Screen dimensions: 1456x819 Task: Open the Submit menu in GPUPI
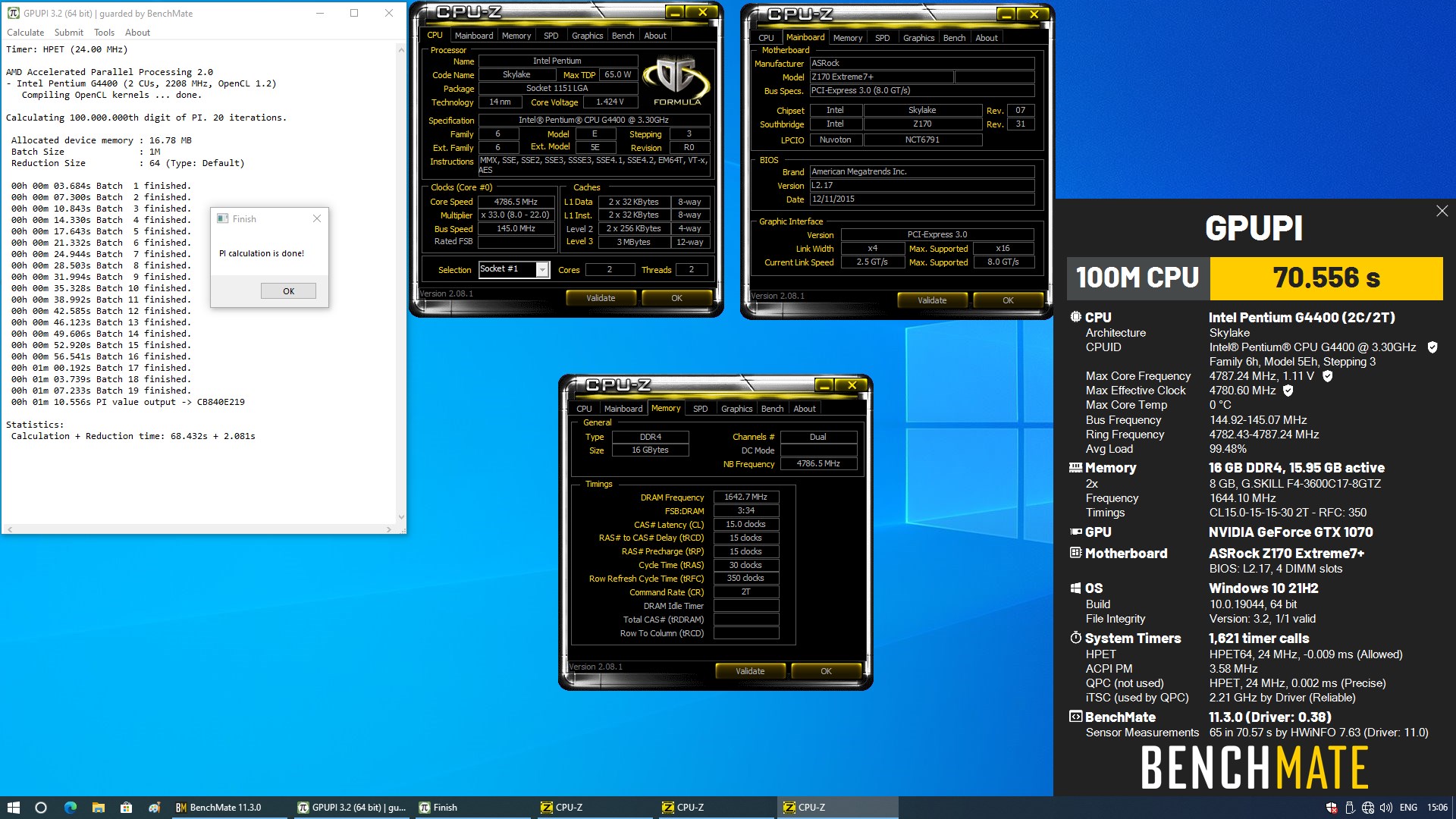coord(68,33)
